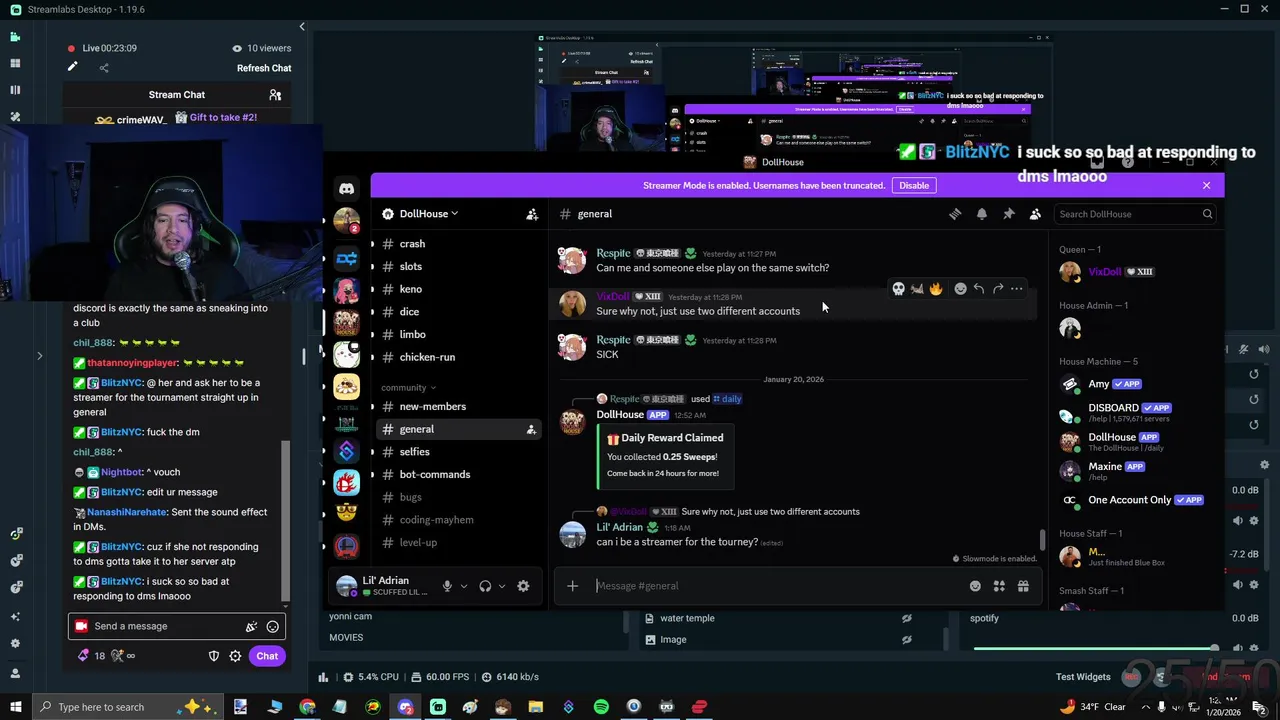
Task: Open Discord notification settings bell
Action: [x=982, y=214]
